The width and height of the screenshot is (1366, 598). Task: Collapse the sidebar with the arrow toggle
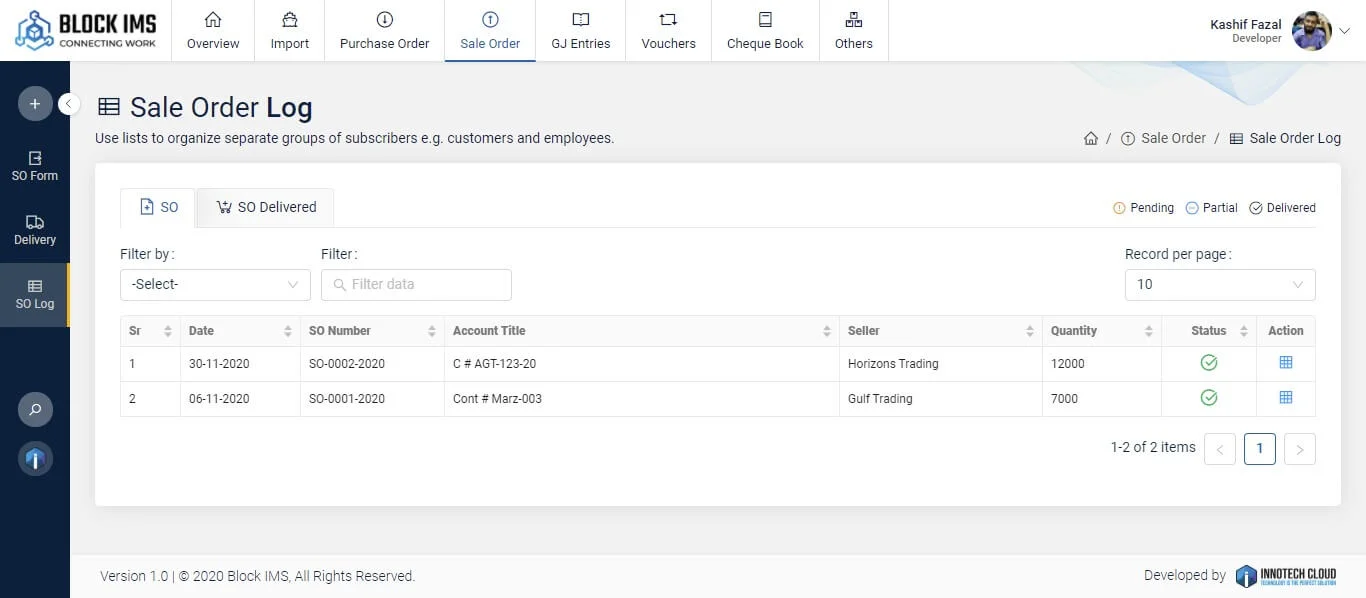pos(69,104)
